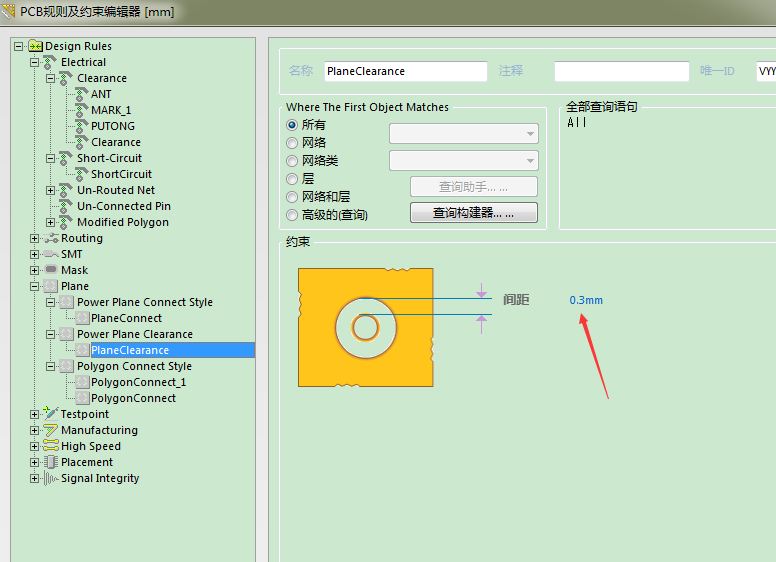776x562 pixels.
Task: Select the PolygonConnect_1 rule in tree
Action: (x=138, y=382)
